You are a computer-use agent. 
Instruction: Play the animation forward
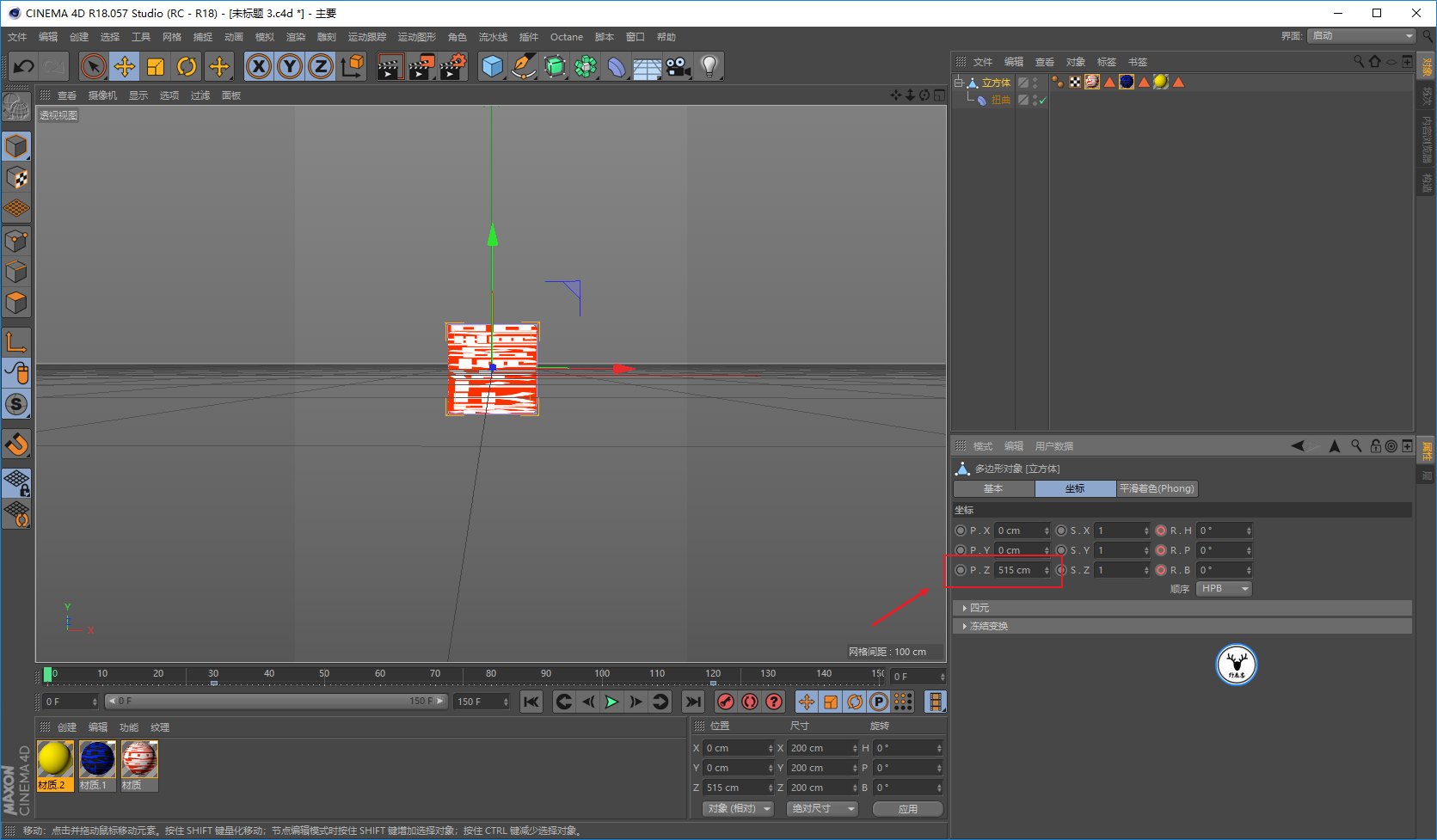click(611, 702)
